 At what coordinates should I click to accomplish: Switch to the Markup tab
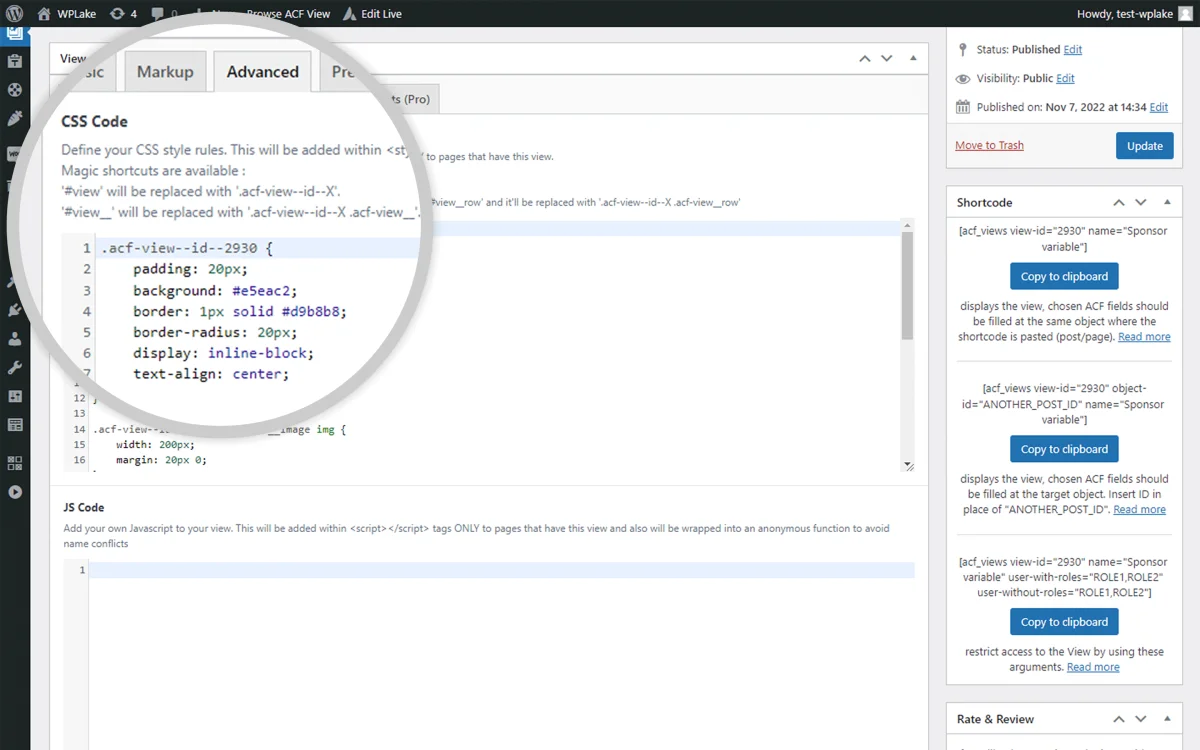coord(165,72)
